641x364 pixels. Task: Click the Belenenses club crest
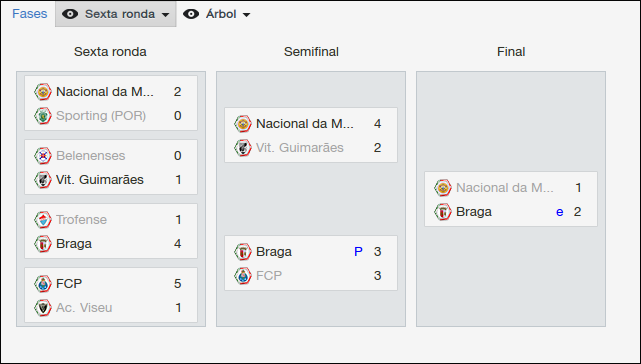(x=43, y=156)
